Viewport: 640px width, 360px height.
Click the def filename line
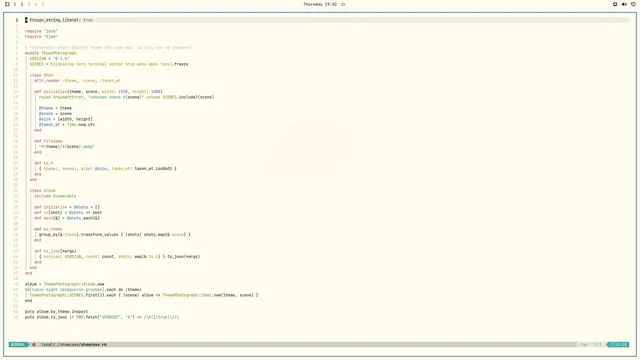[x=48, y=141]
